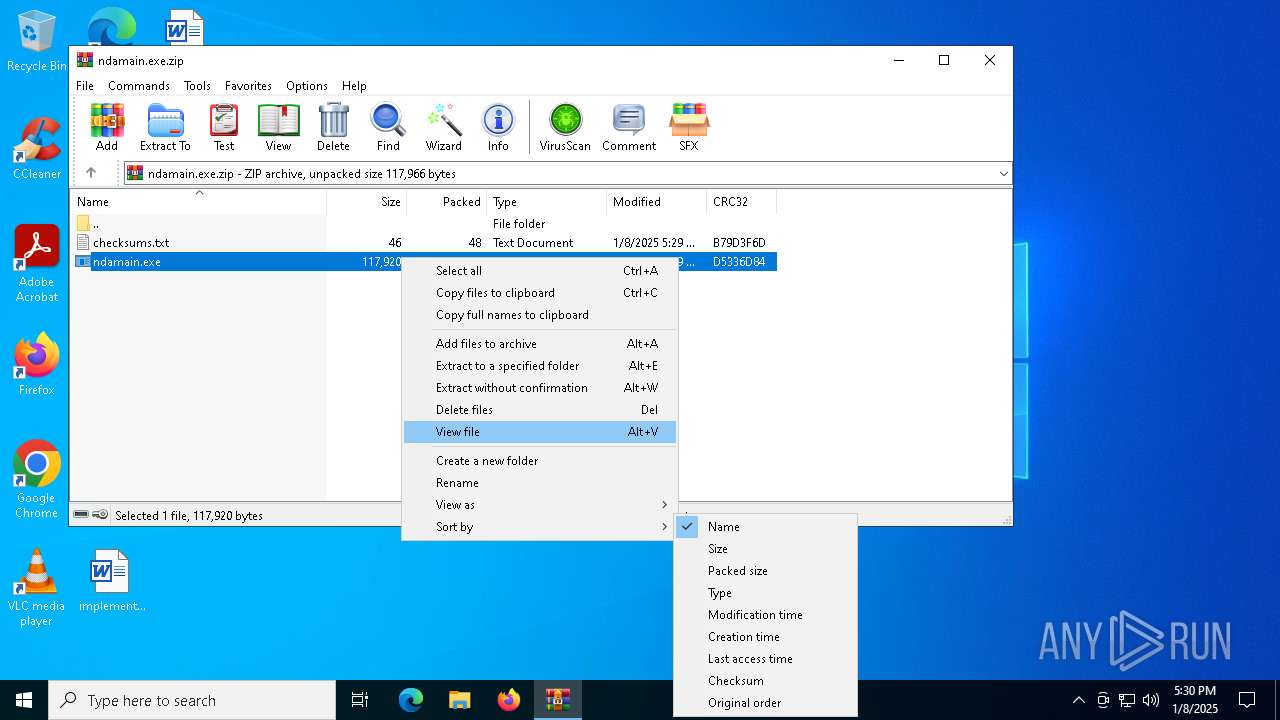Open Edge from the taskbar
The image size is (1280, 720).
point(411,700)
